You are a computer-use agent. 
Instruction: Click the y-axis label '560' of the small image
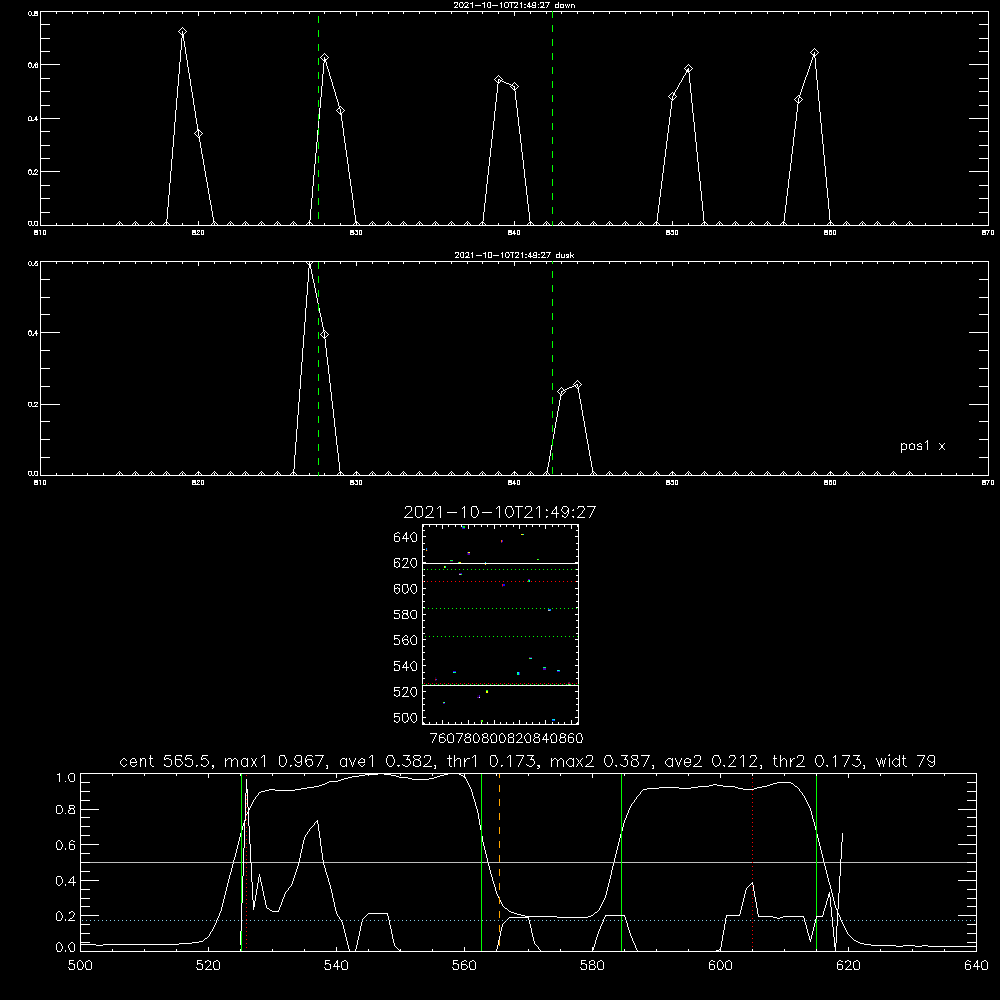tap(406, 640)
